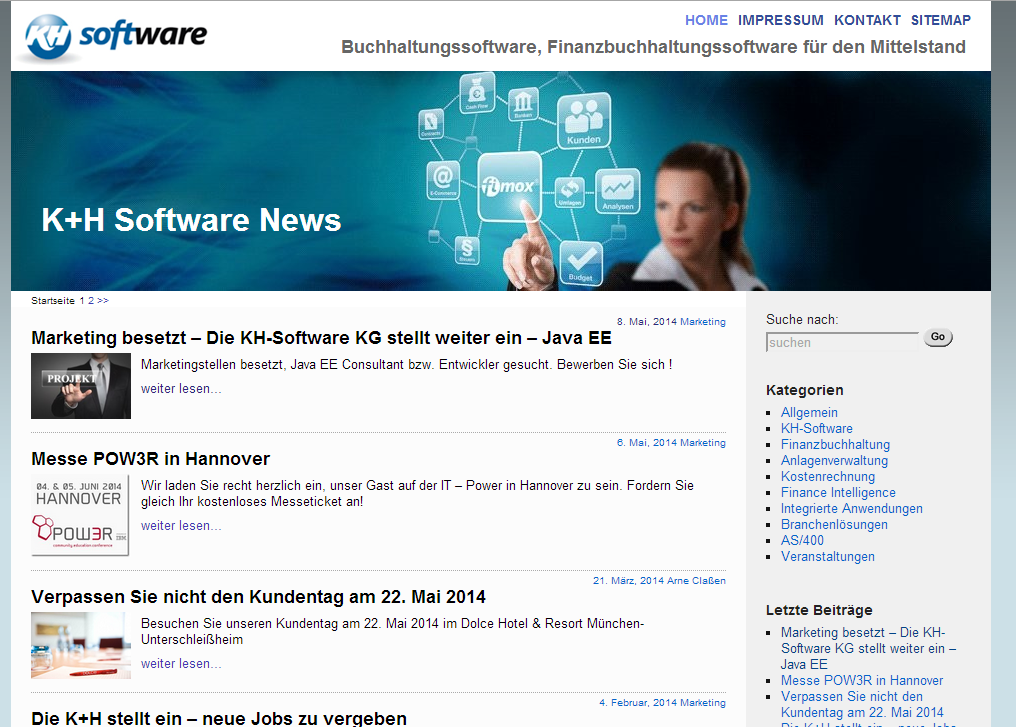Go to the KONTAKT page
Screen dimensions: 1016x727
click(868, 20)
